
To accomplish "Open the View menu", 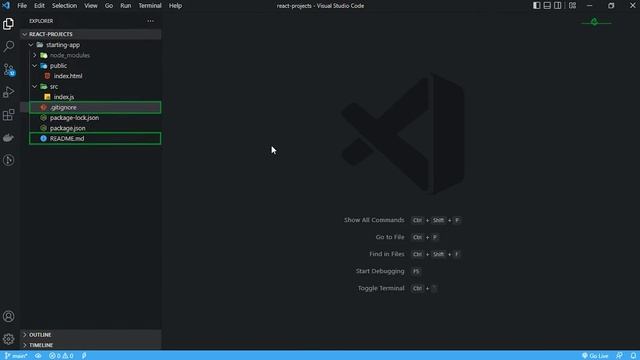I will (x=91, y=6).
